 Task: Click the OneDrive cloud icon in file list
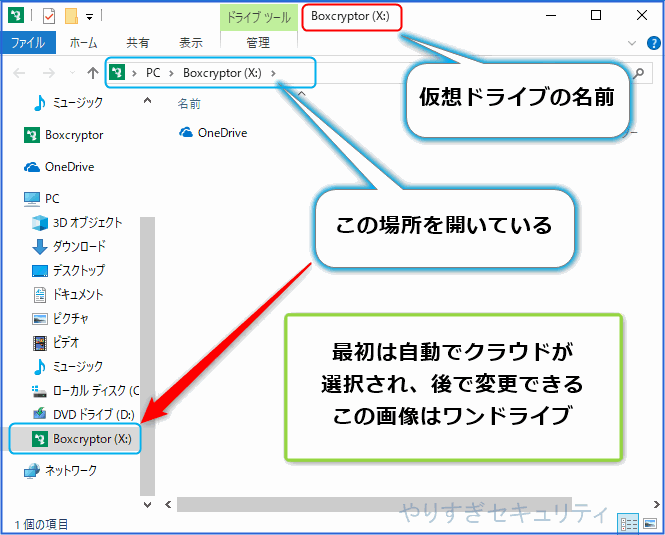[186, 132]
